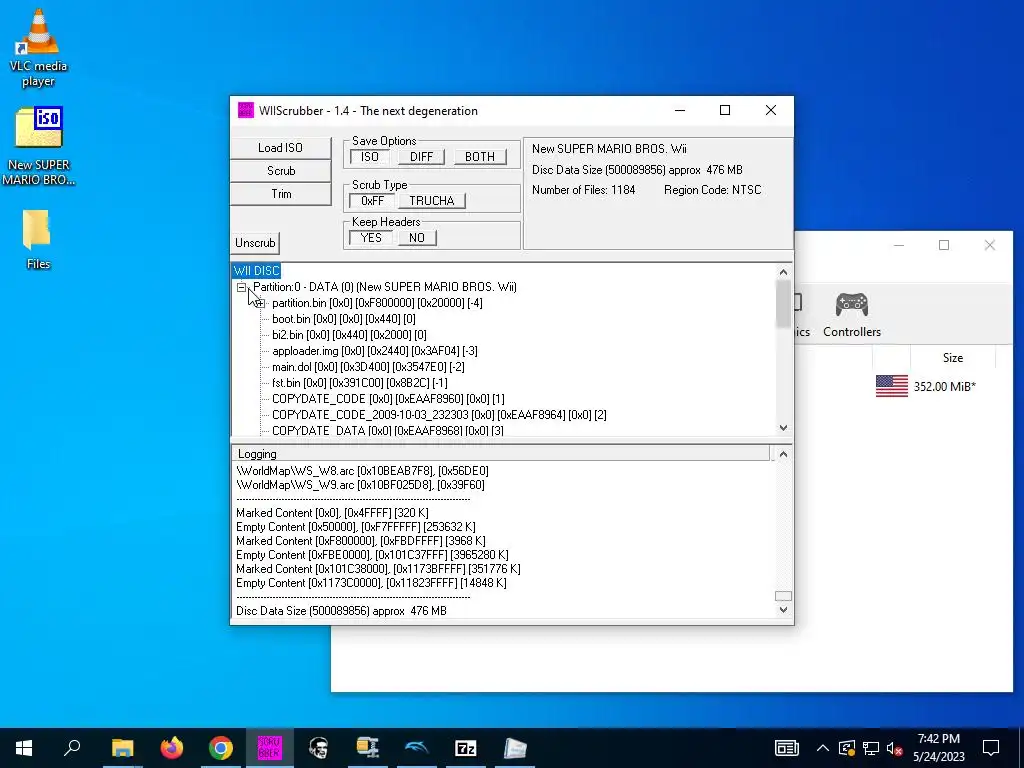
Task: Select boot.bin in the file tree
Action: 344,319
